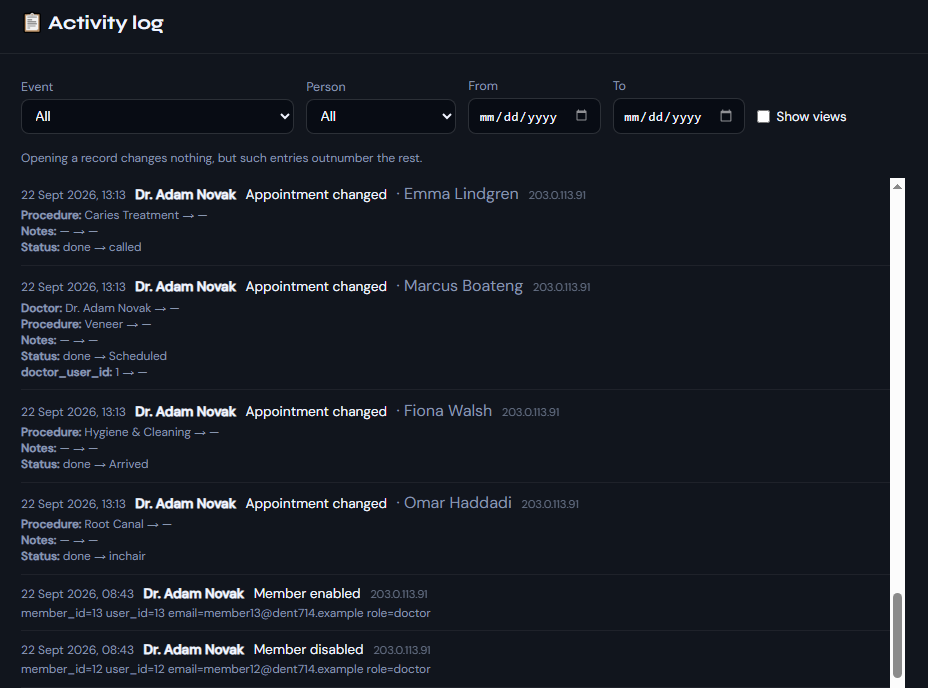Click 'Status: done → Scheduled' line
928x688 pixels.
tap(94, 356)
